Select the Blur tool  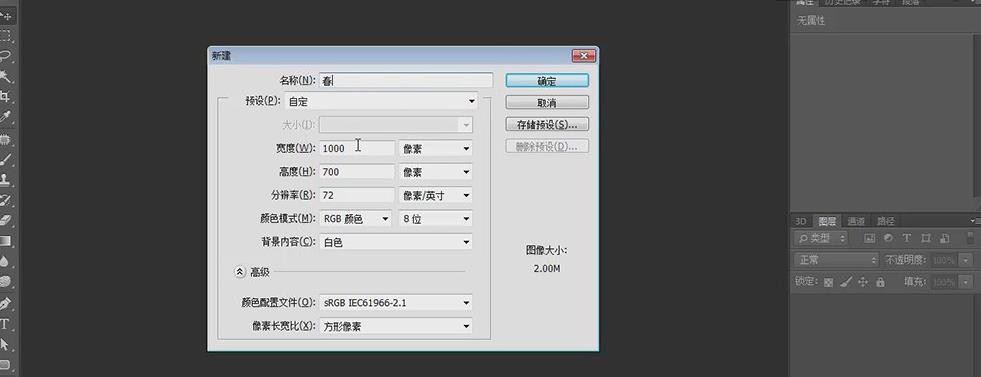5,261
